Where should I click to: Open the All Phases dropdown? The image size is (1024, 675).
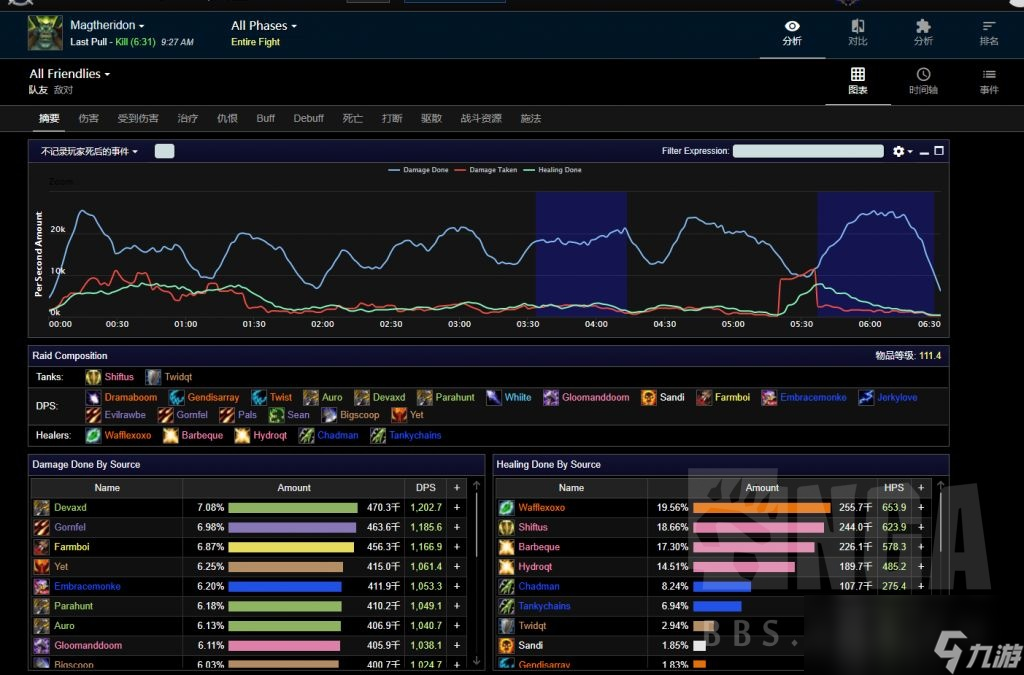(264, 25)
